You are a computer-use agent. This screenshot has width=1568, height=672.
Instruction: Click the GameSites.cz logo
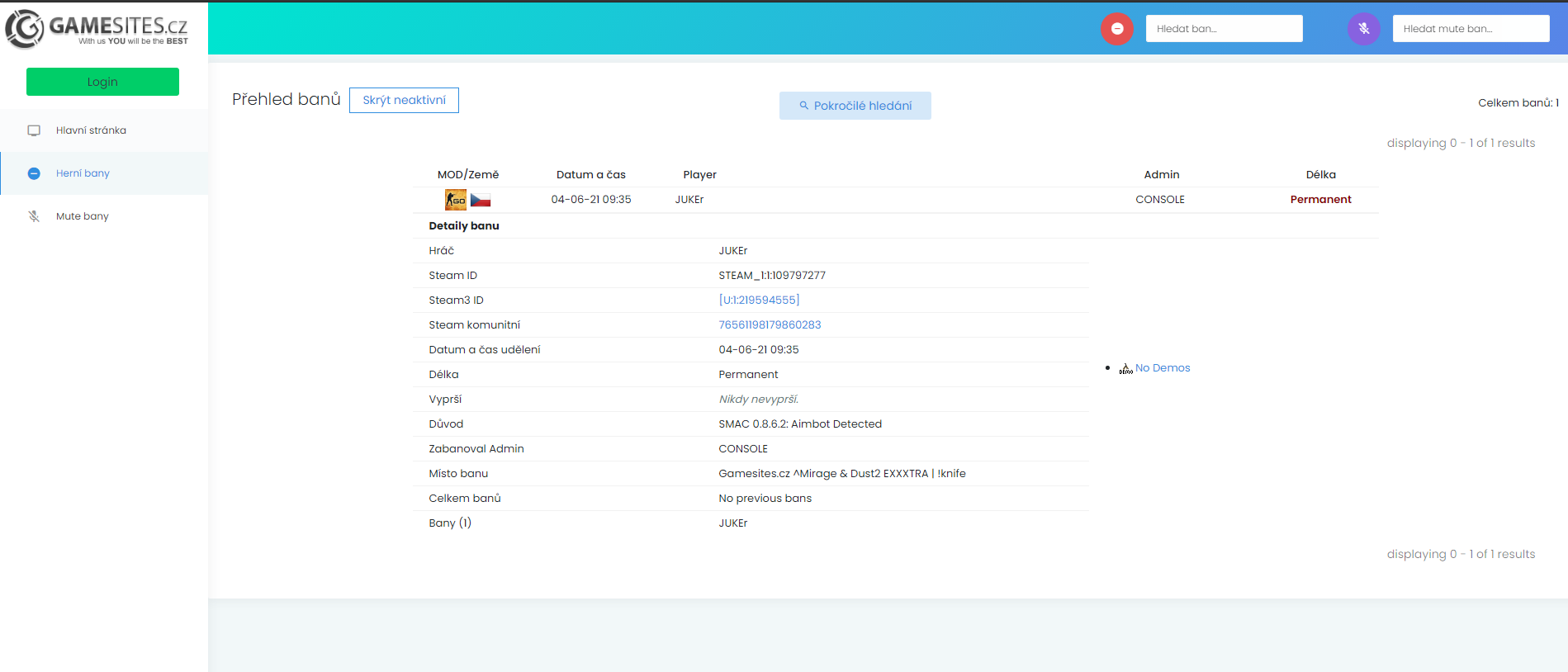[97, 29]
